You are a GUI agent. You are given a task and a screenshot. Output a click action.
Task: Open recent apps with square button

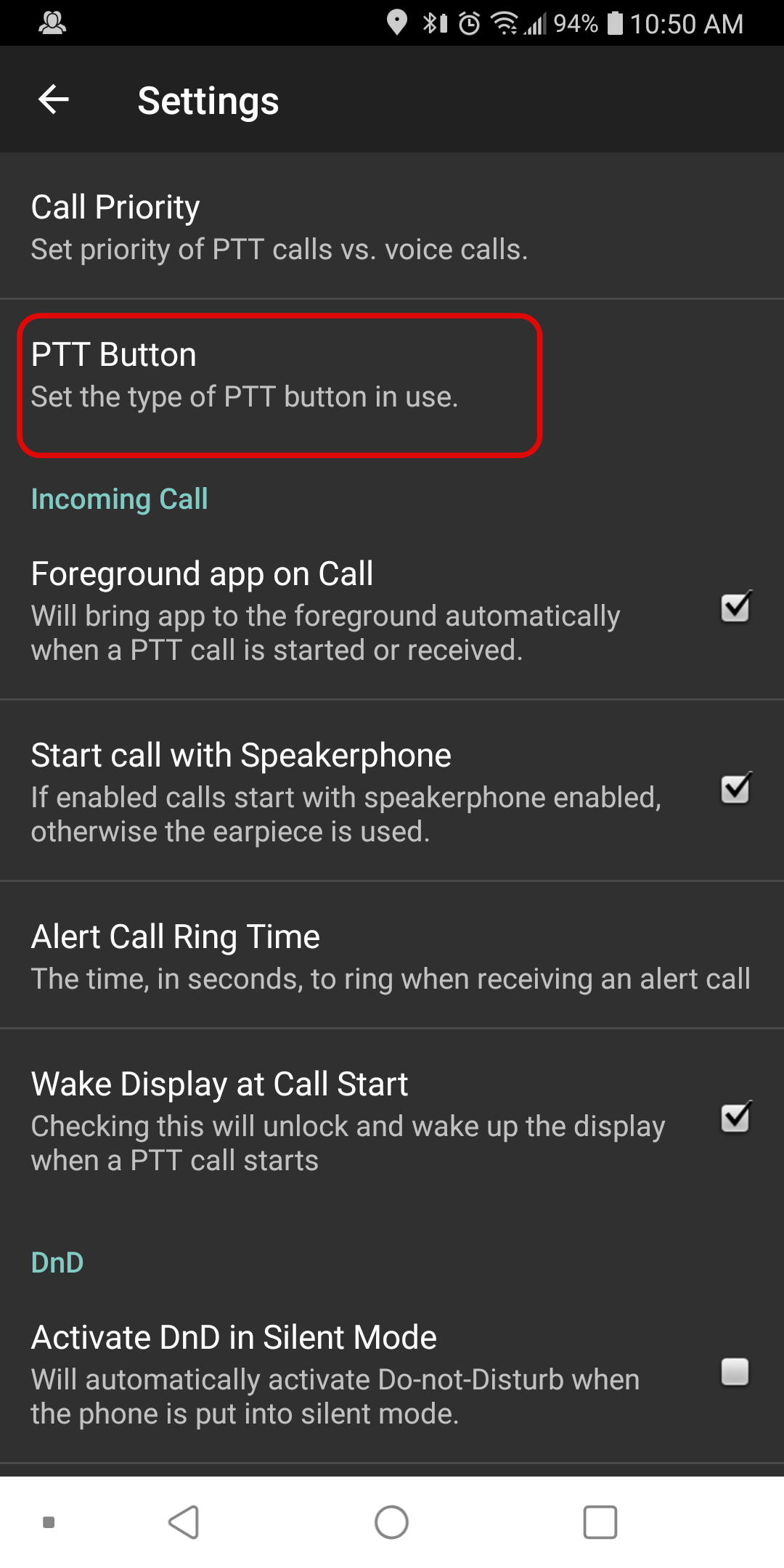coord(600,1522)
